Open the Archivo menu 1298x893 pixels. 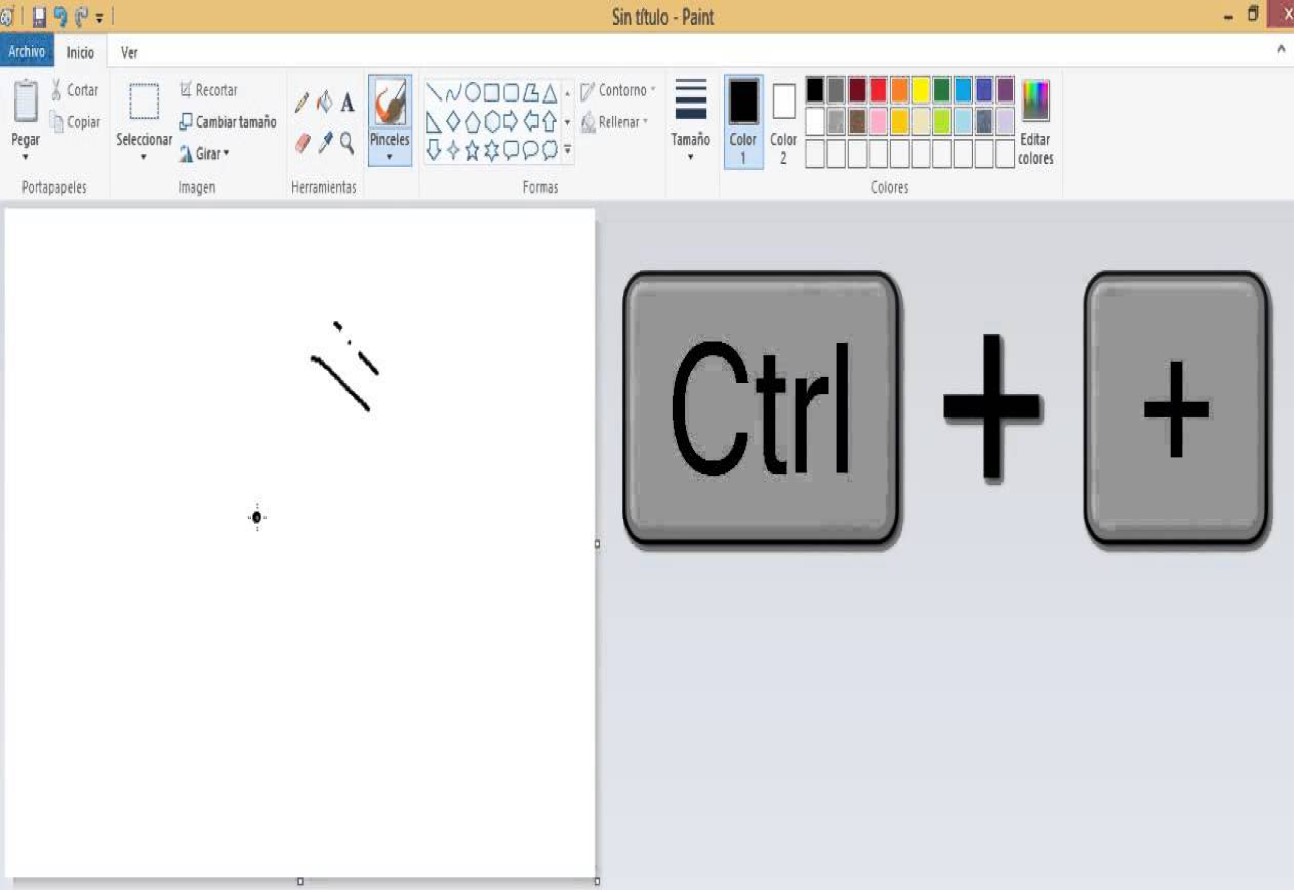[x=26, y=50]
